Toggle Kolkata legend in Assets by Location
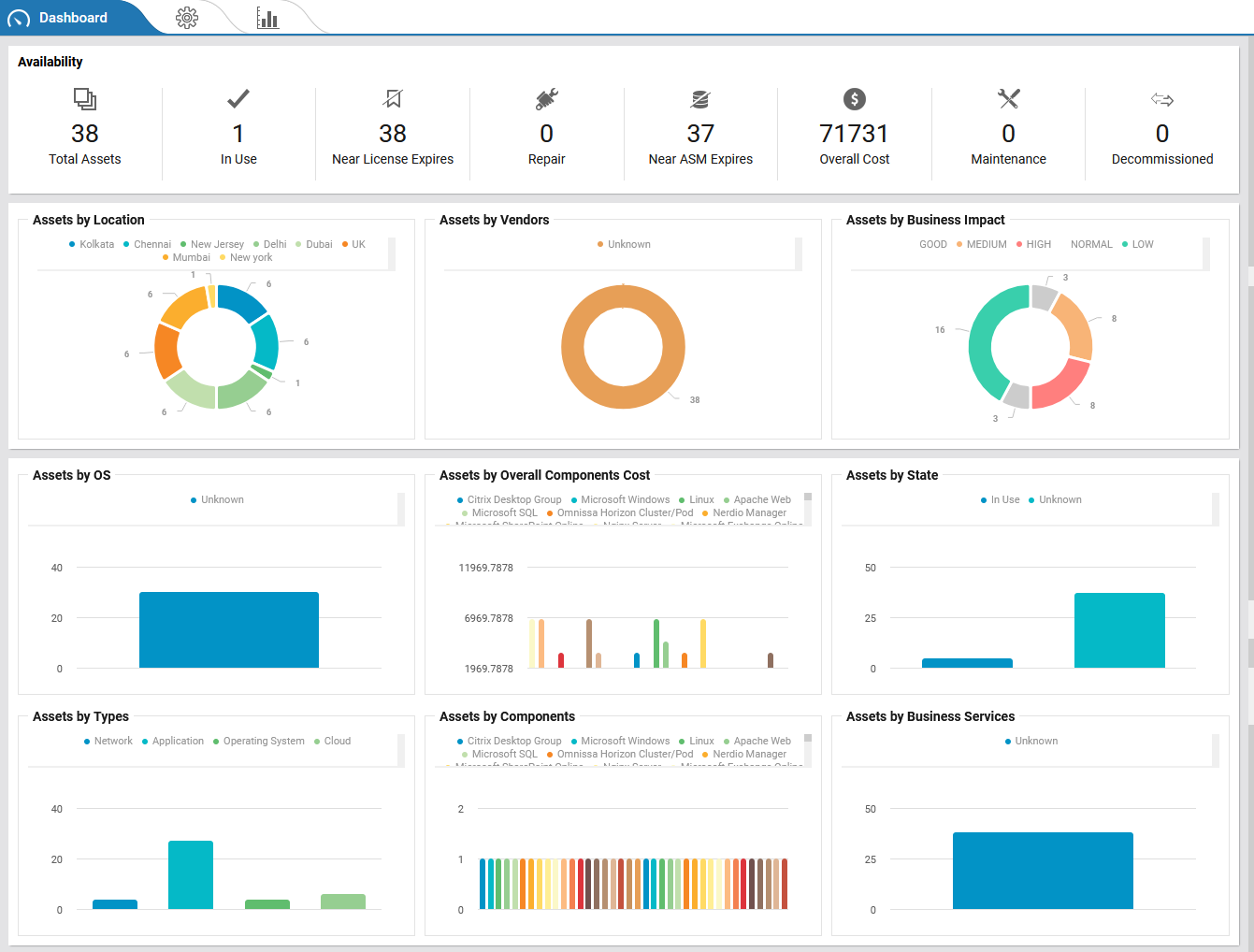 coord(92,244)
